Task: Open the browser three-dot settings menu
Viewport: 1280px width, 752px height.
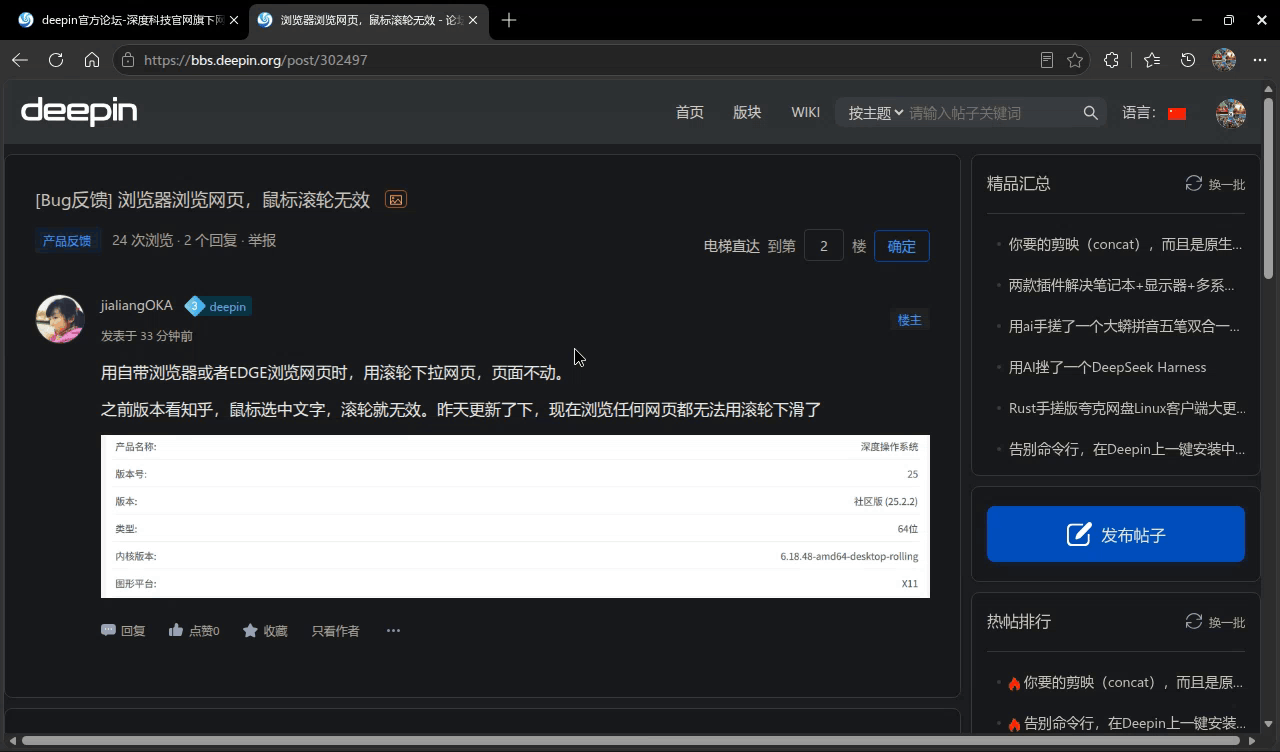Action: tap(1259, 60)
